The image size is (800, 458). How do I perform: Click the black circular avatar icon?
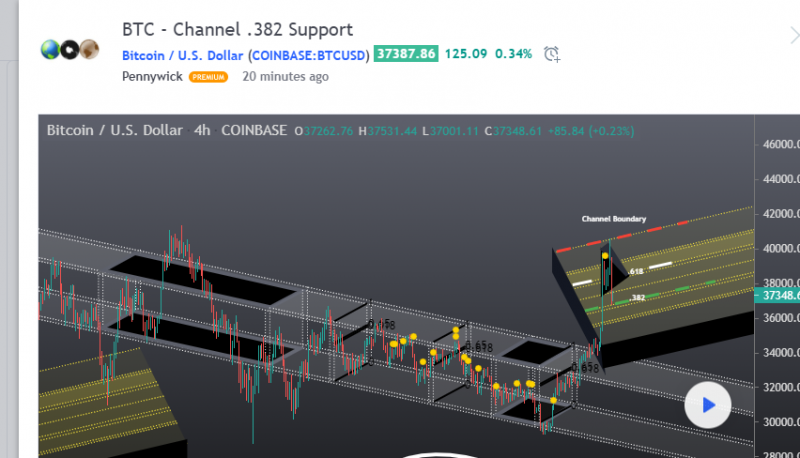coord(70,49)
